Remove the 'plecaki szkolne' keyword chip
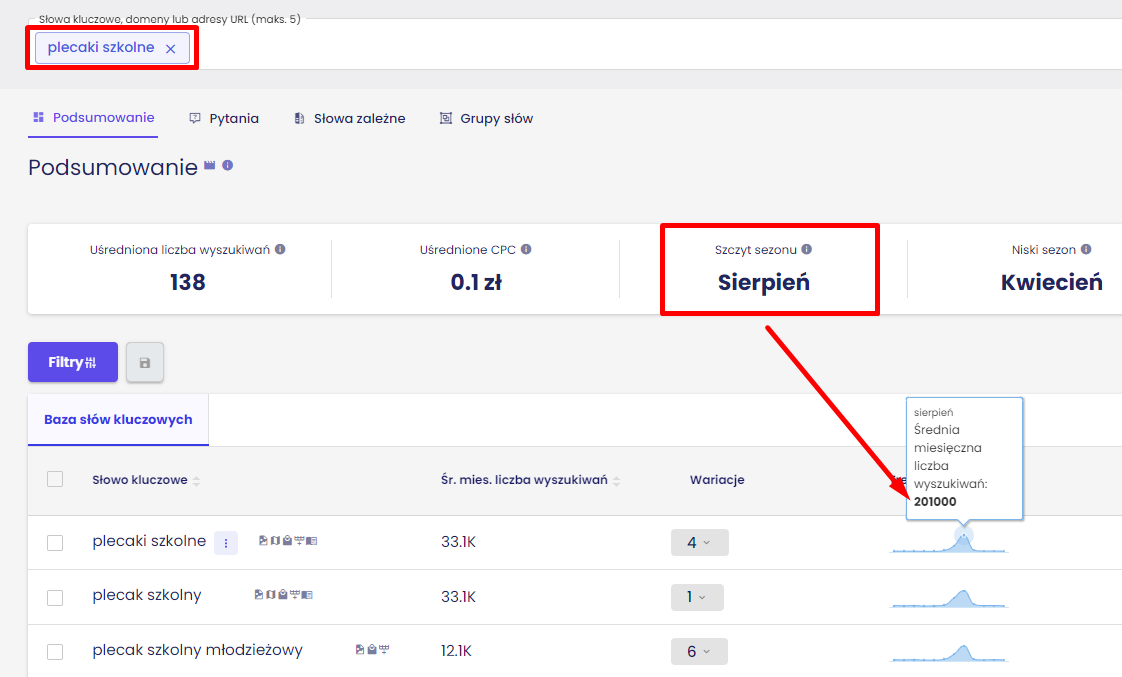1122x677 pixels. coord(170,49)
